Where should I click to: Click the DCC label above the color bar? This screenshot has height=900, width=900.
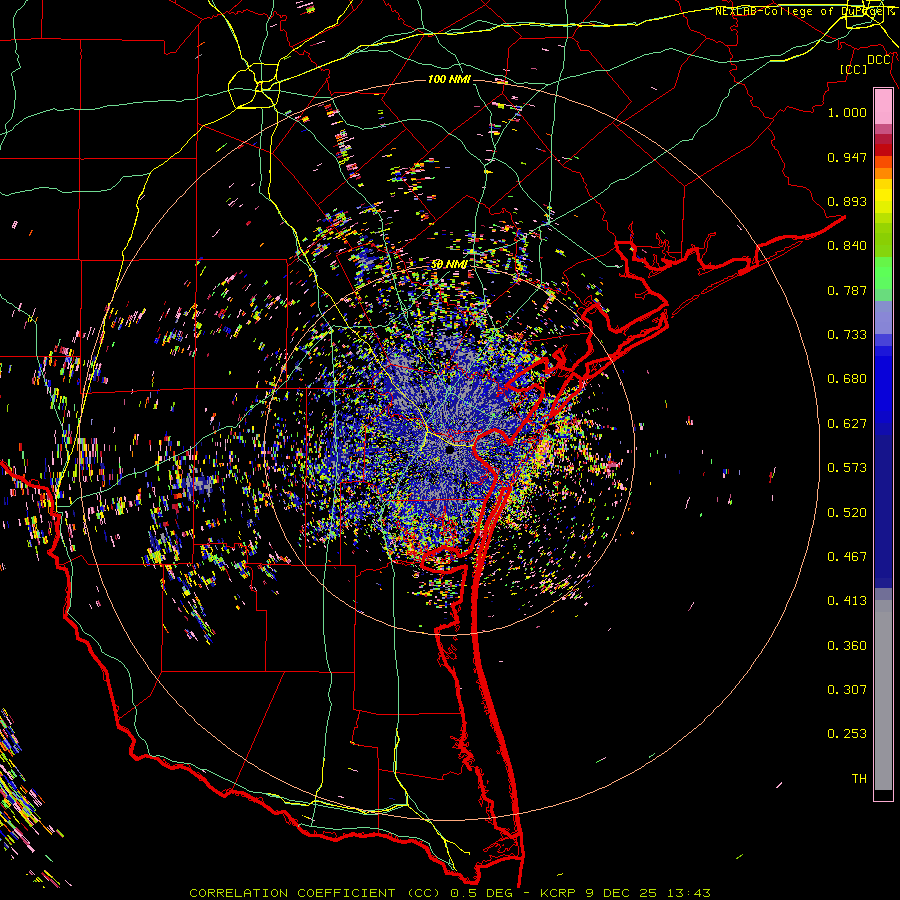[x=879, y=60]
